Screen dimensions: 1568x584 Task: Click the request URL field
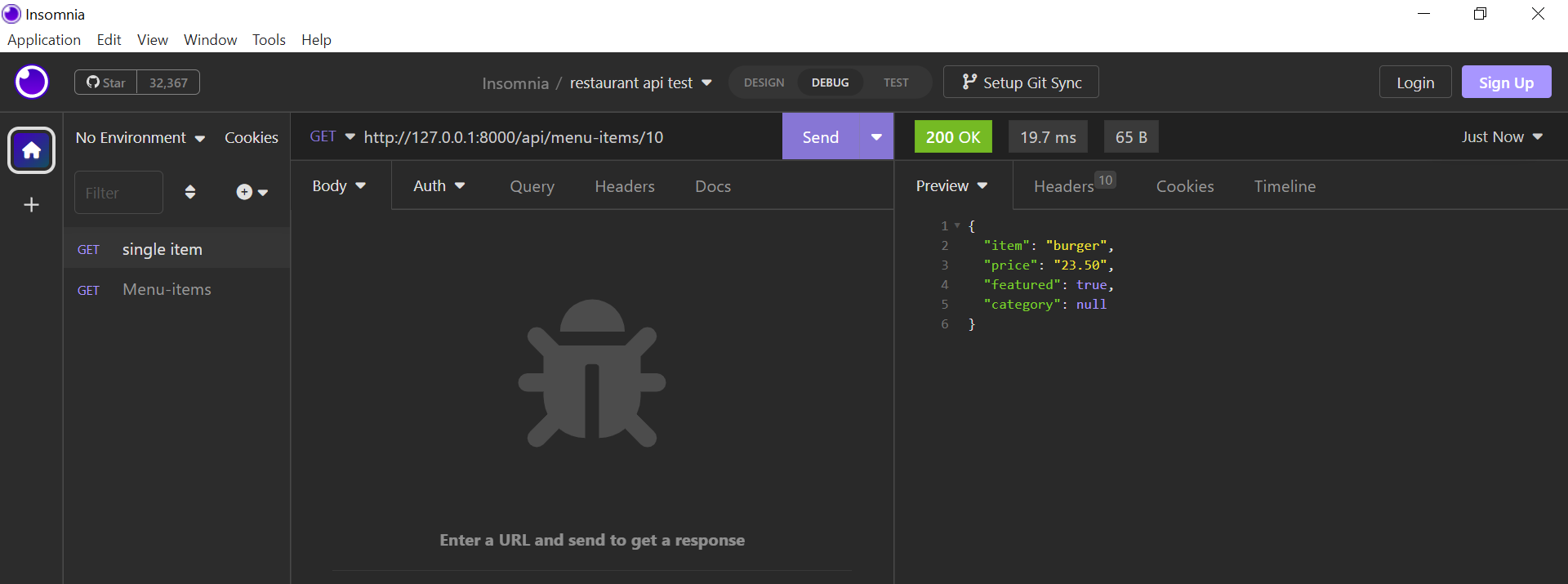[x=568, y=137]
